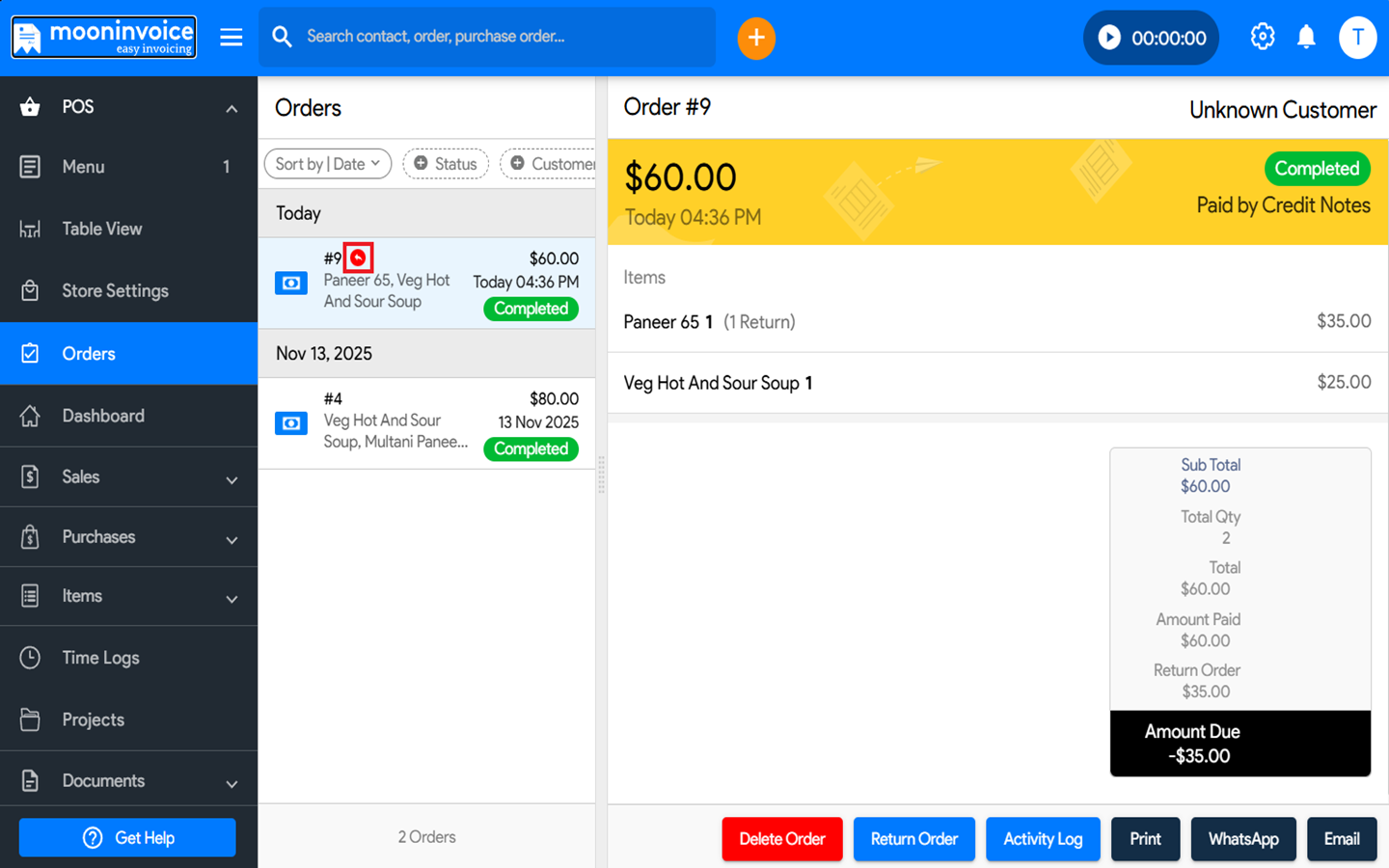Screen dimensions: 1389x868
Task: Start the time tracker timer
Action: coord(1110,38)
